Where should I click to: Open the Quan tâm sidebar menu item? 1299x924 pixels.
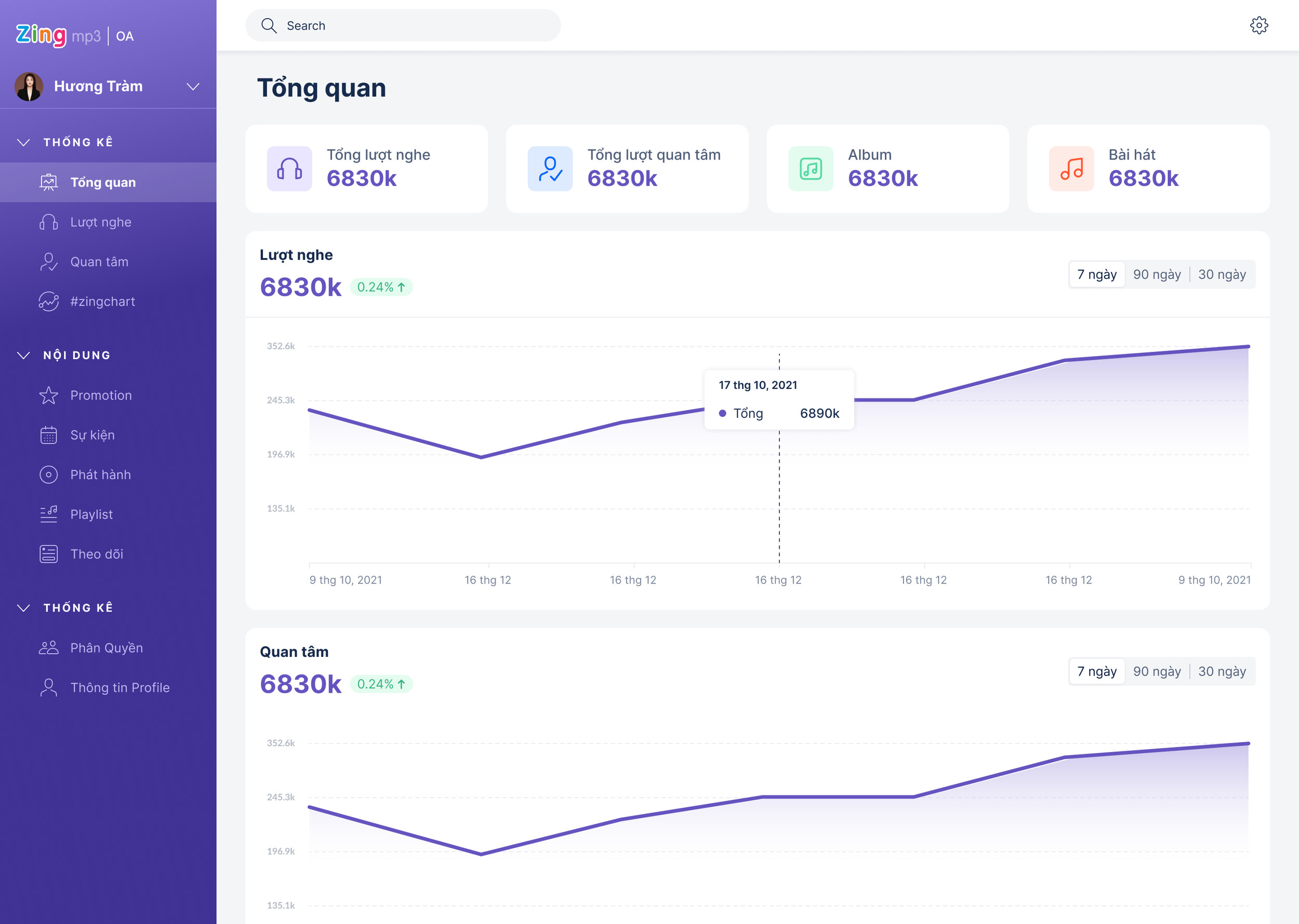[99, 262]
